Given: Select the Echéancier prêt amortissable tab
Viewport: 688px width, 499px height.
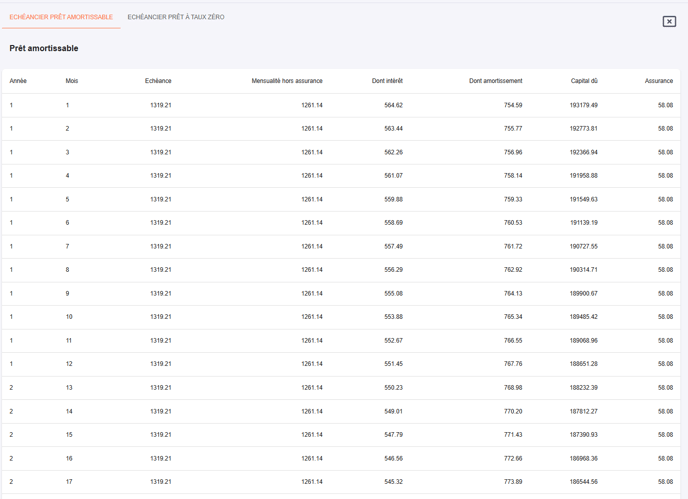Looking at the screenshot, I should tap(61, 17).
